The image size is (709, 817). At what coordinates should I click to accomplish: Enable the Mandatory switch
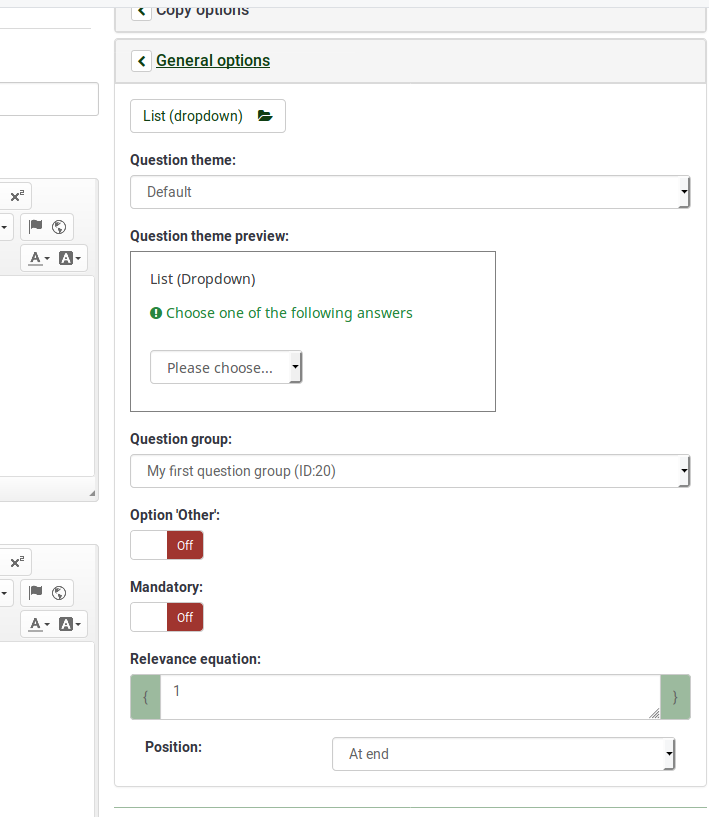[166, 617]
